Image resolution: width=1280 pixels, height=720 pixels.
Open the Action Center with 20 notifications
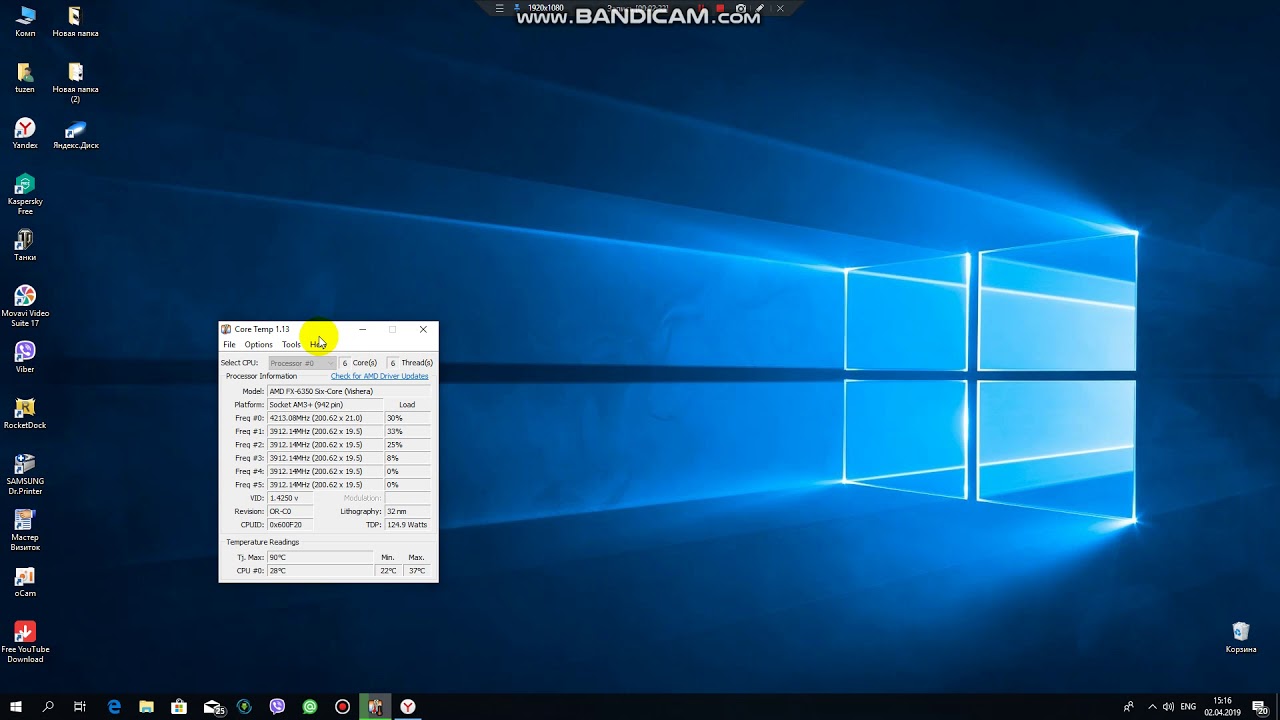[1260, 707]
